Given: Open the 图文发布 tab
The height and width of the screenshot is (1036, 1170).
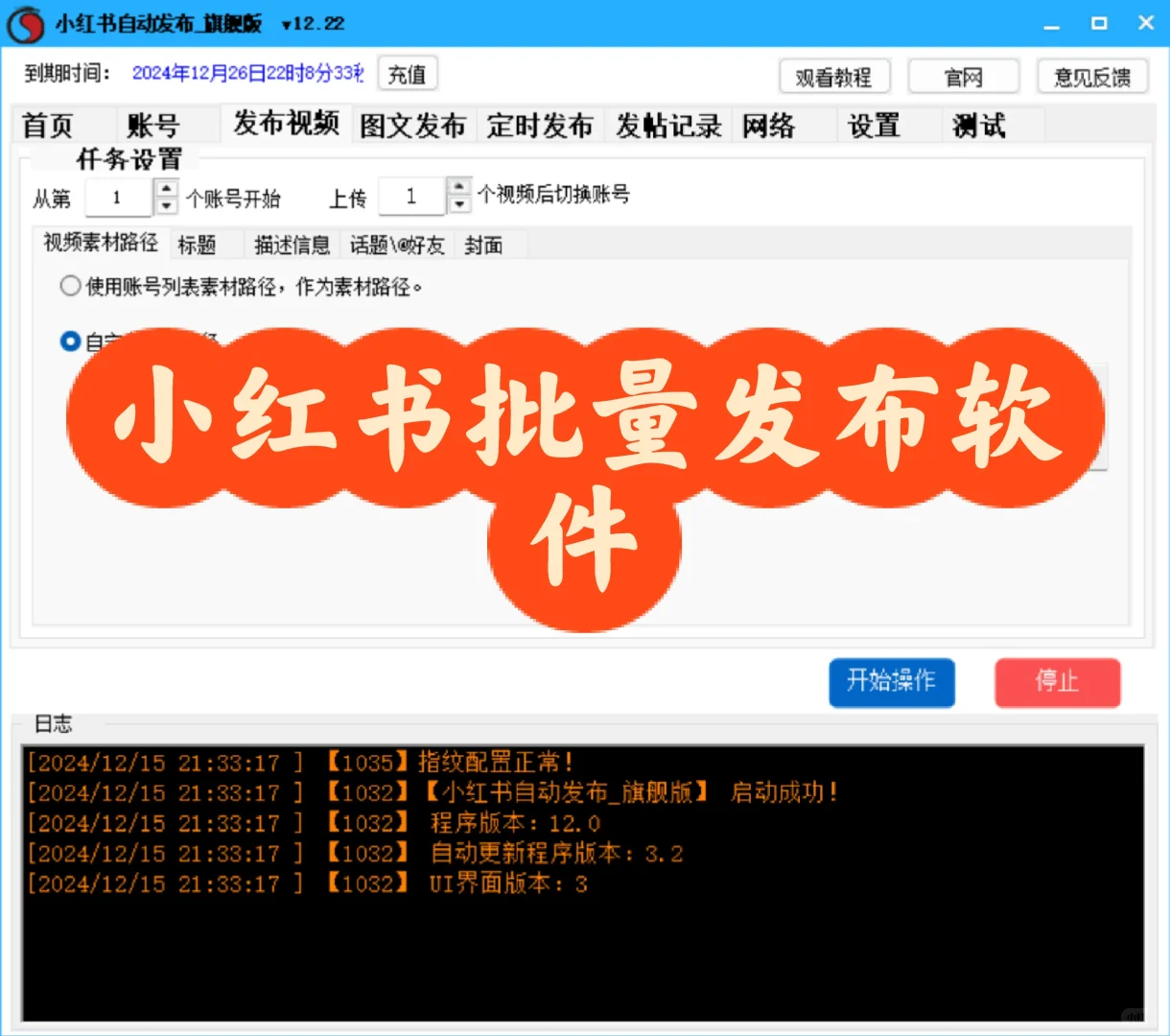Looking at the screenshot, I should click(x=412, y=125).
